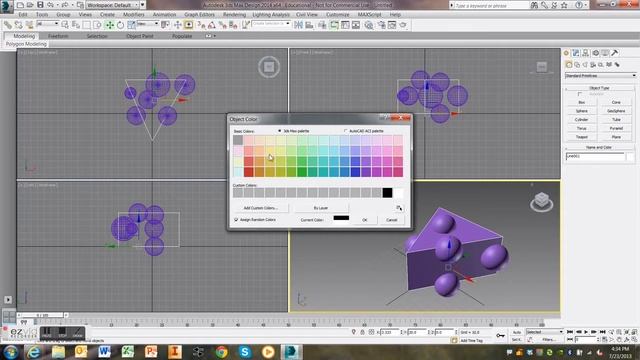Click the Play Animation button
The height and width of the screenshot is (360, 640).
coord(586,332)
